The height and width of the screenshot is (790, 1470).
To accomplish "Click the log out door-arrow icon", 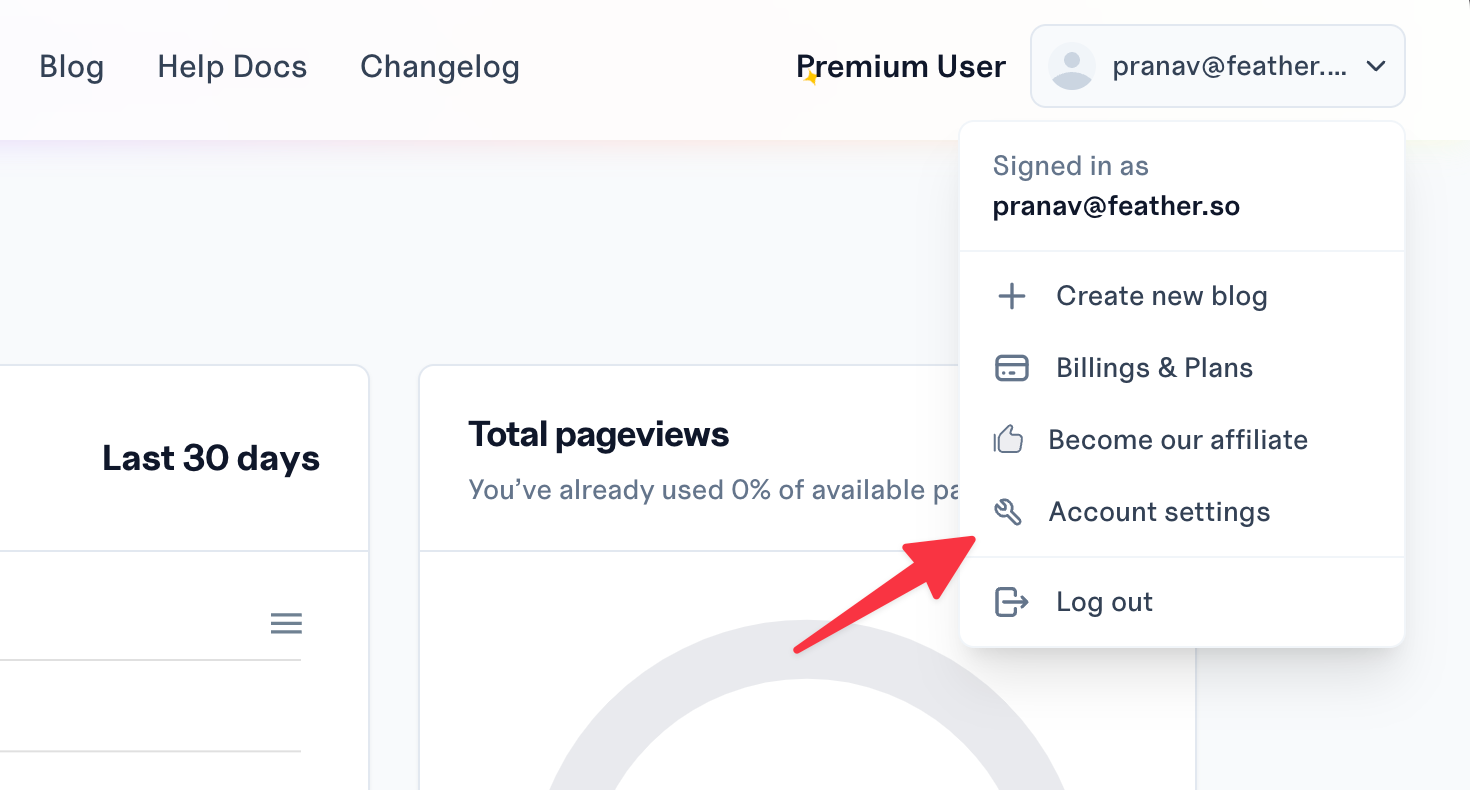I will [x=1012, y=602].
